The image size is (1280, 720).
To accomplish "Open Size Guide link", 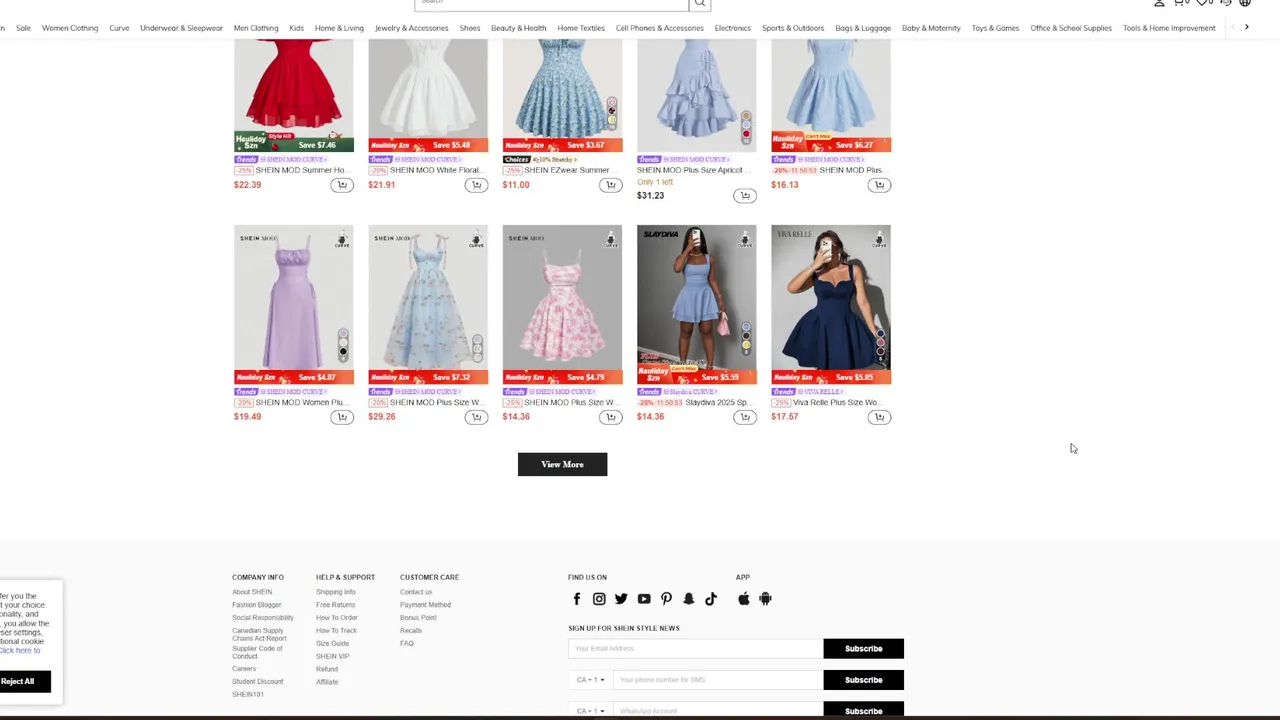I will pos(332,644).
